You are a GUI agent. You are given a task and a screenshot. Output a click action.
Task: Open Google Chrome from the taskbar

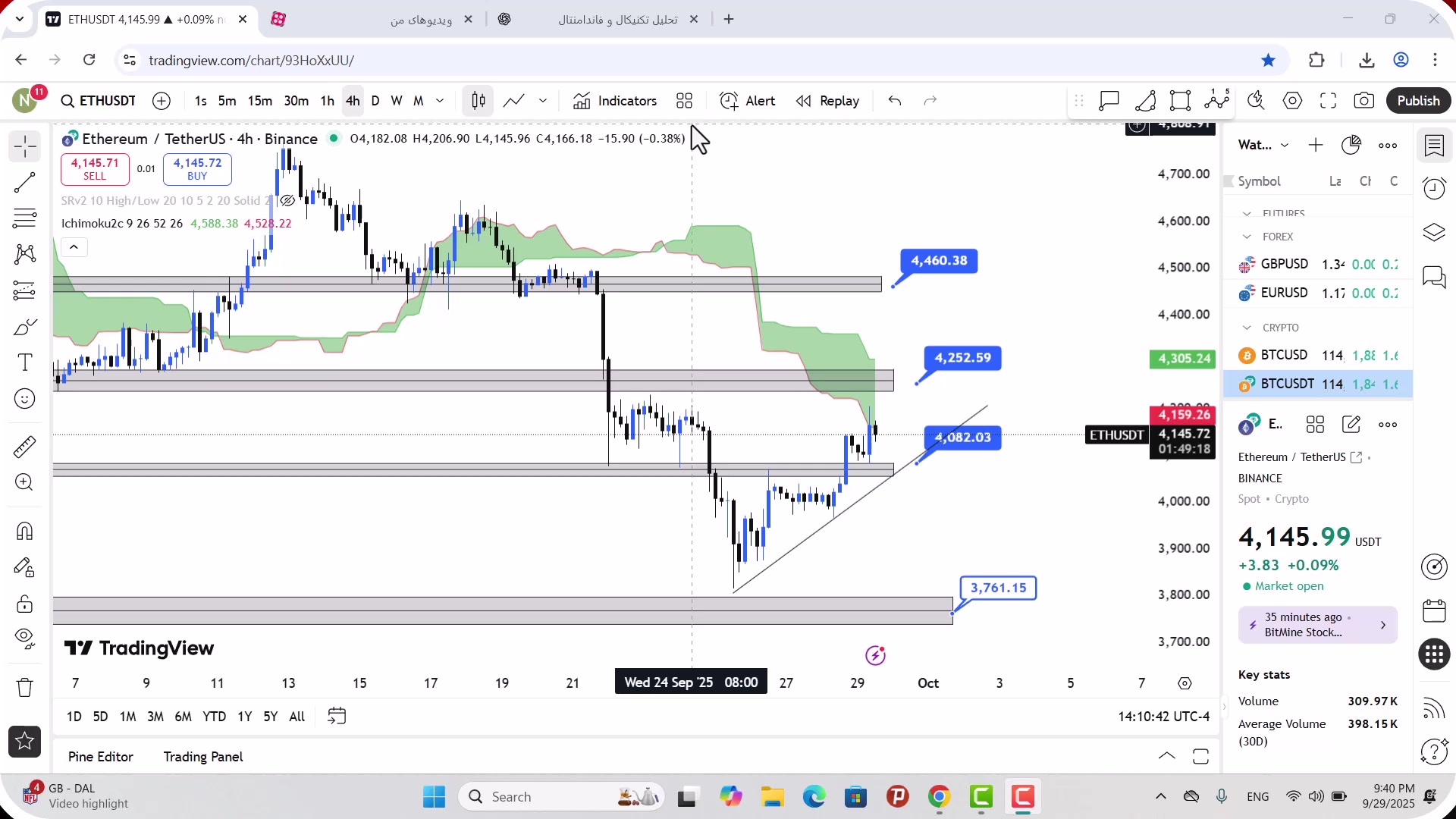pos(939,797)
